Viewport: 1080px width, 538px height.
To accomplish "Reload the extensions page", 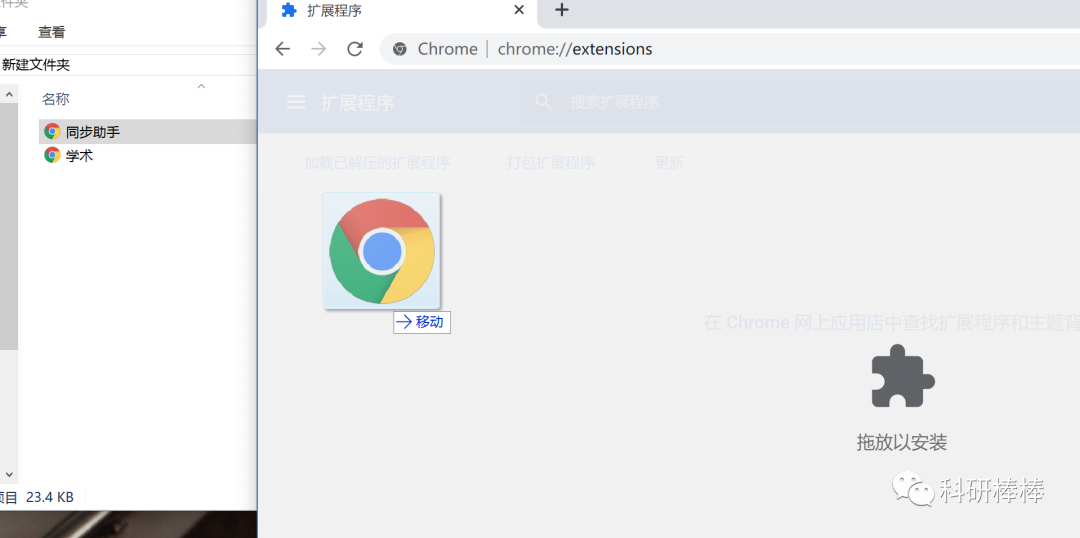I will [x=355, y=49].
